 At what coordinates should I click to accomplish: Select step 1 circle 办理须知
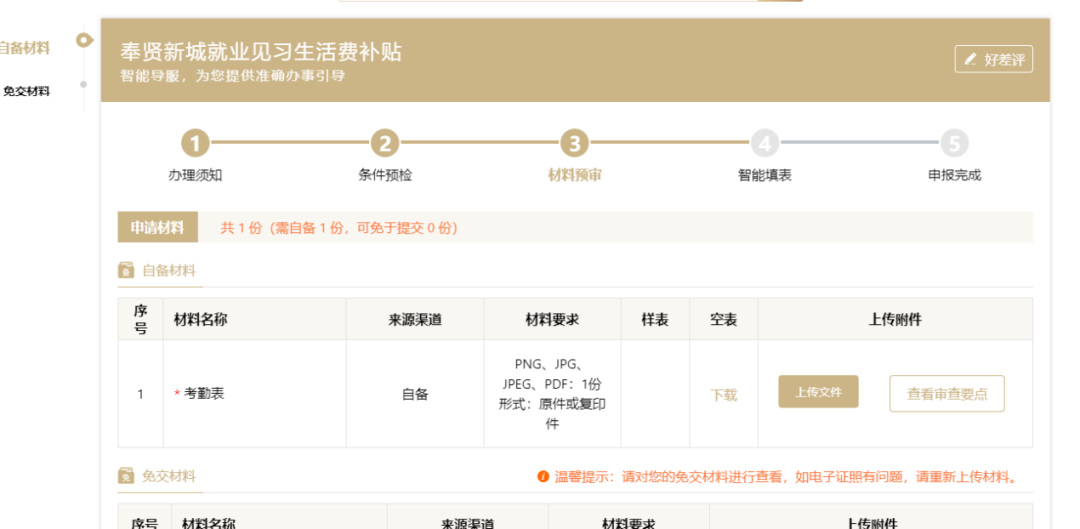point(196,144)
